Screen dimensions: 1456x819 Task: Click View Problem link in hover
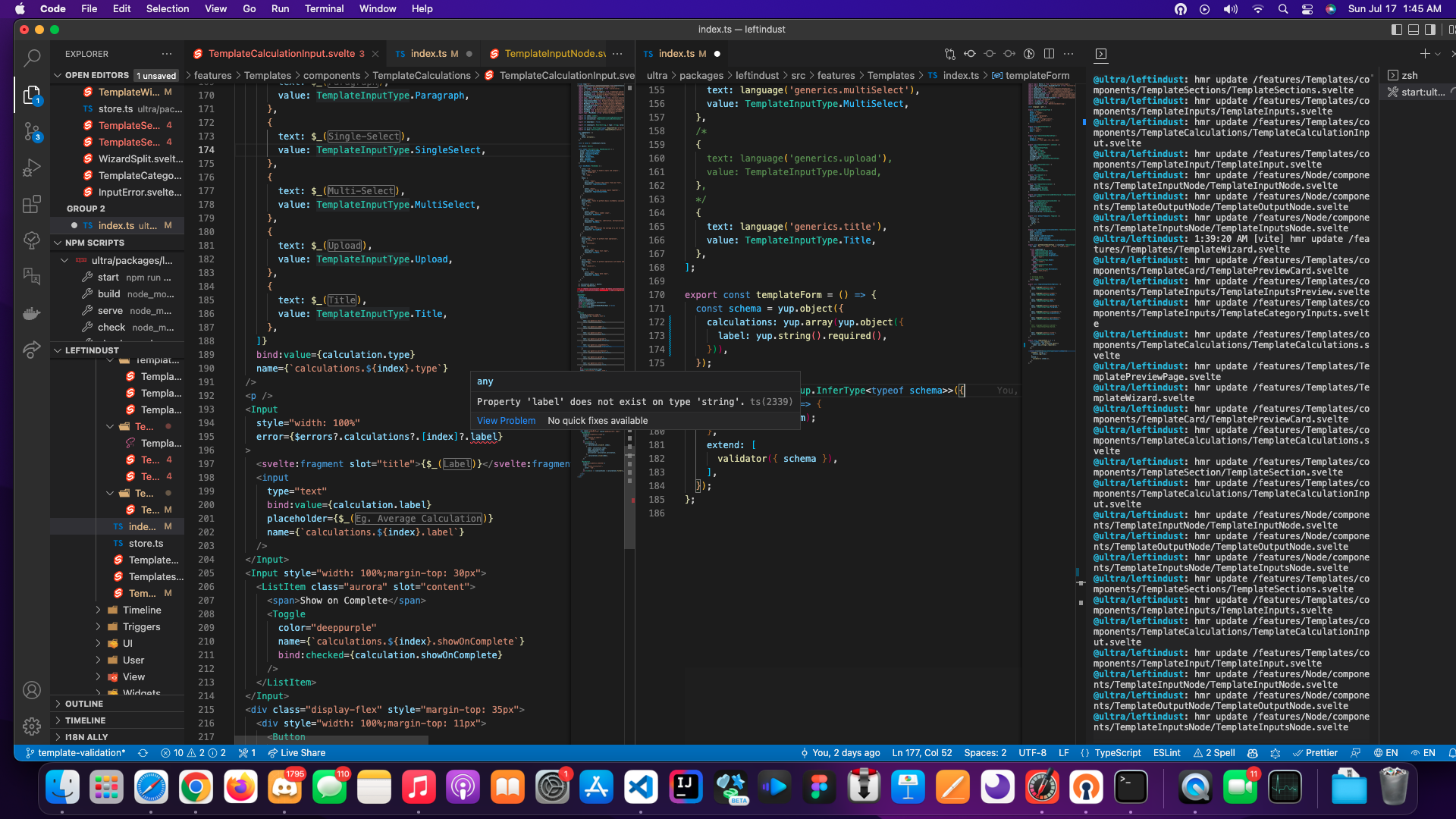click(506, 421)
